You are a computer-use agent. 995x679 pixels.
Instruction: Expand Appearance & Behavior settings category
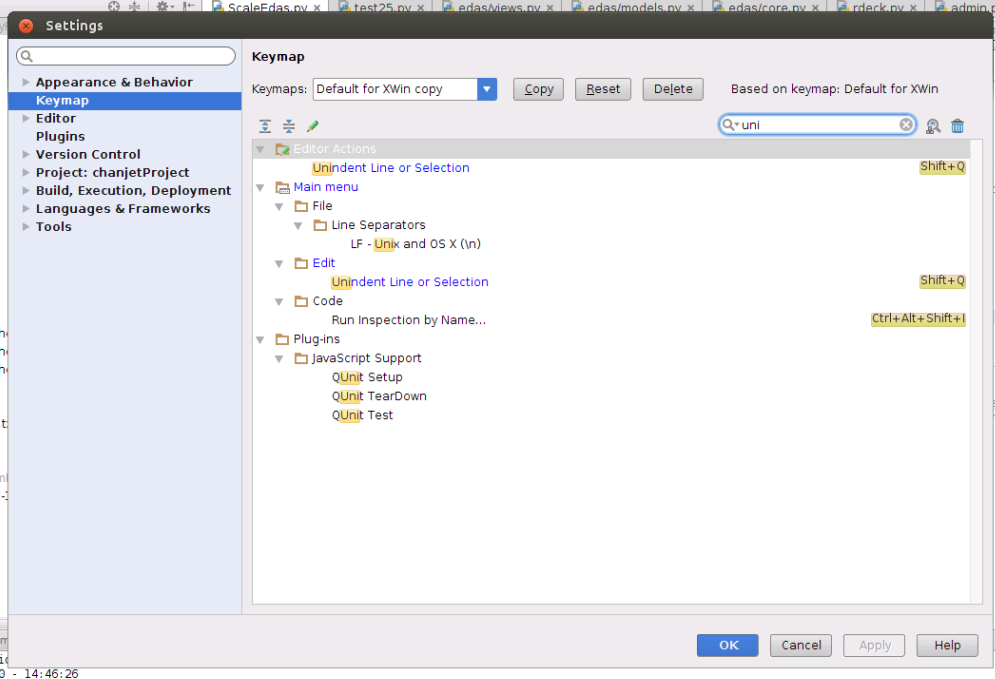(x=26, y=82)
